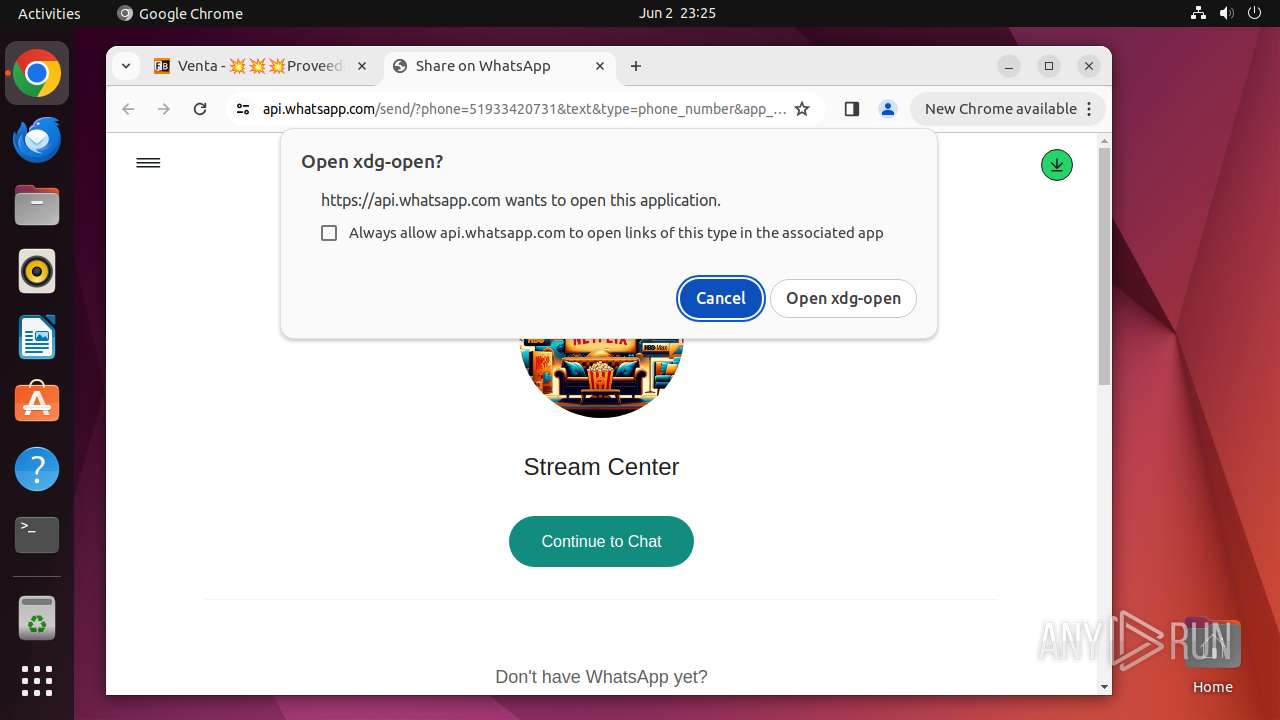
Task: Open the Activities overview
Action: [49, 13]
